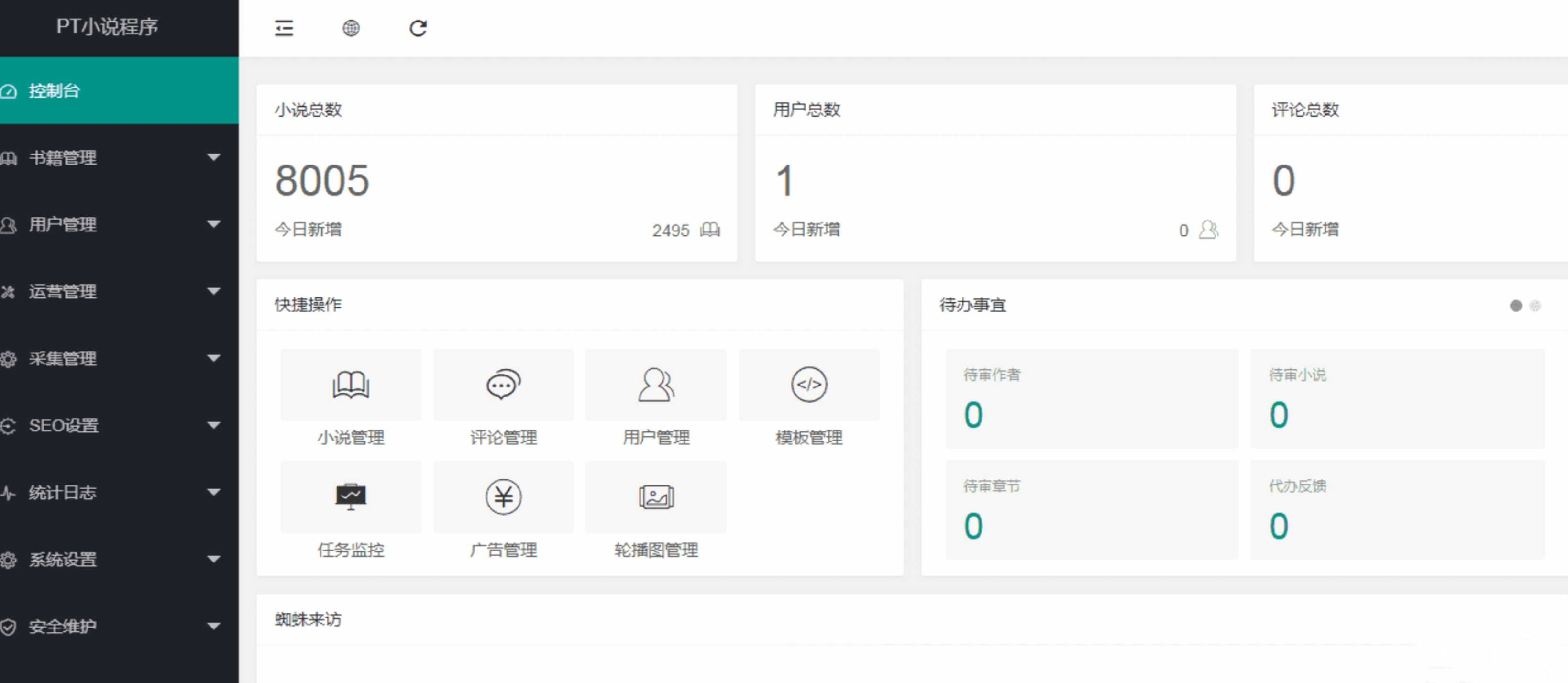Click 任务监控 shortcut label
The height and width of the screenshot is (683, 1568).
351,551
